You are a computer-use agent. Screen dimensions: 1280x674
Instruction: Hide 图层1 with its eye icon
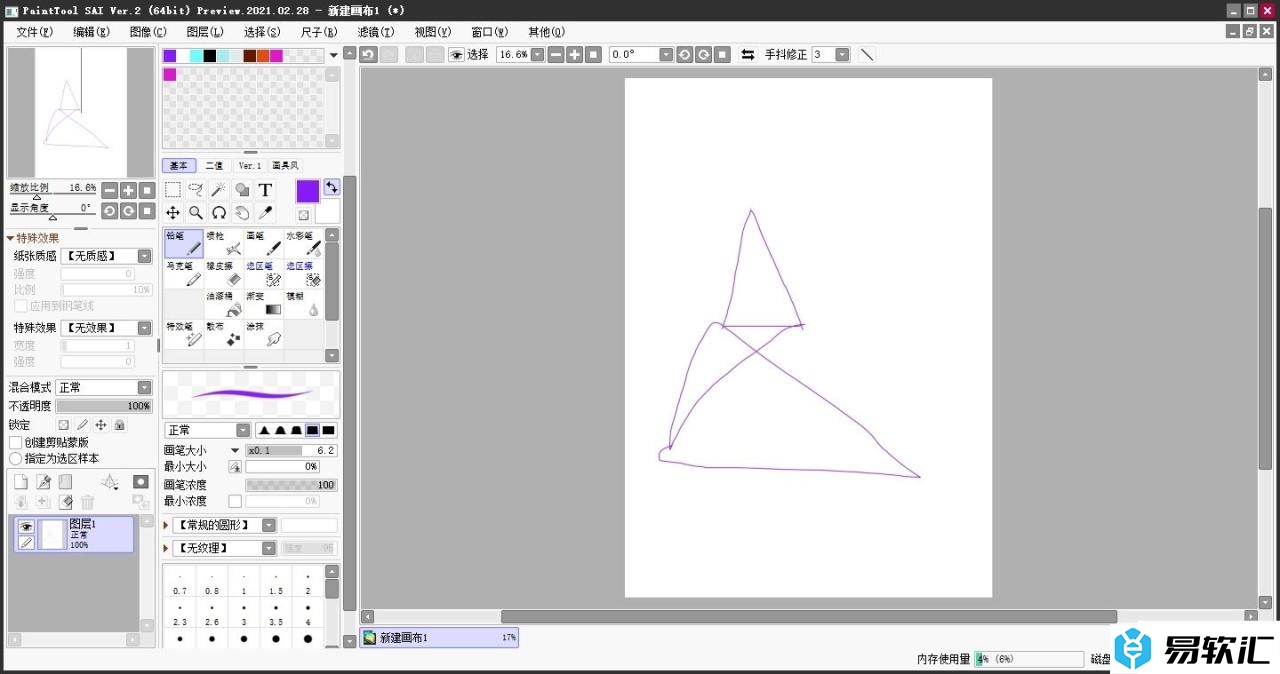tap(26, 526)
